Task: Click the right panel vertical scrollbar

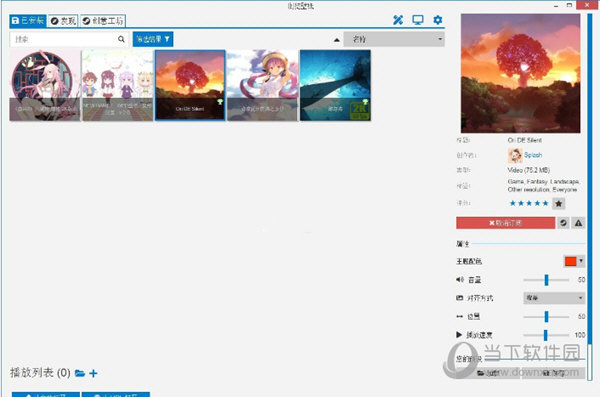Action: [x=590, y=197]
